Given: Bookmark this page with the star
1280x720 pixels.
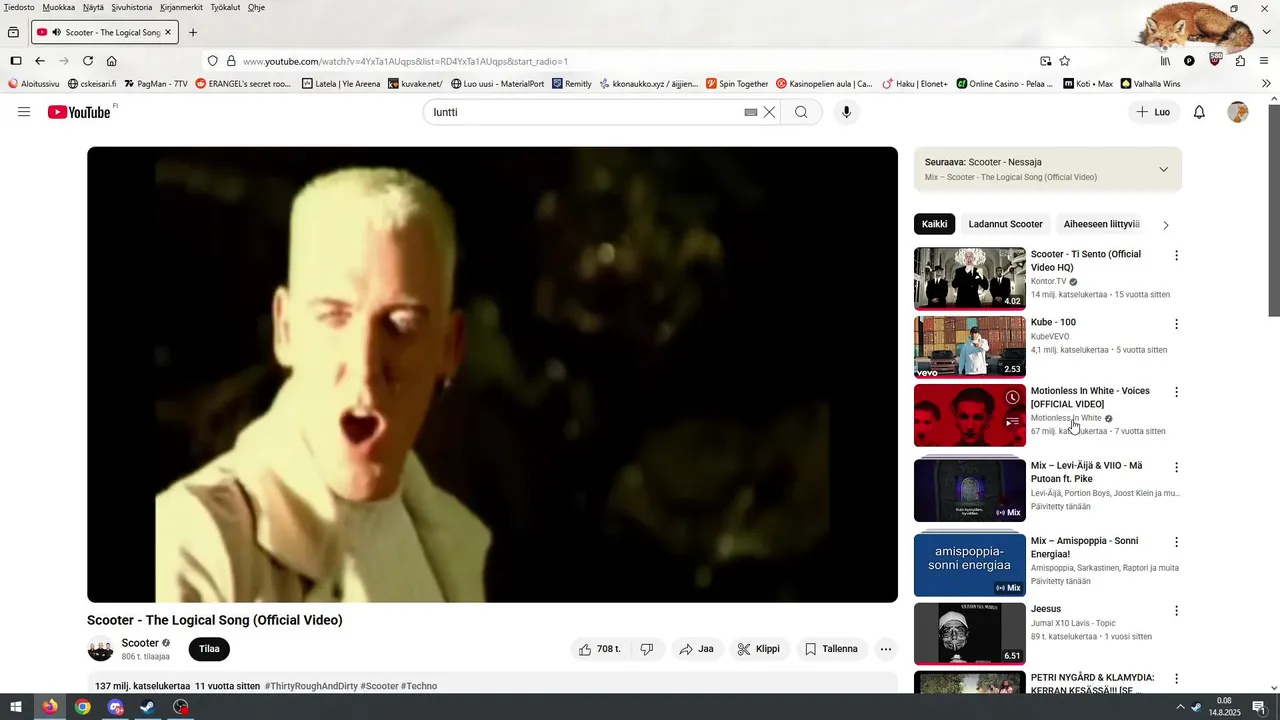Looking at the screenshot, I should (1065, 61).
